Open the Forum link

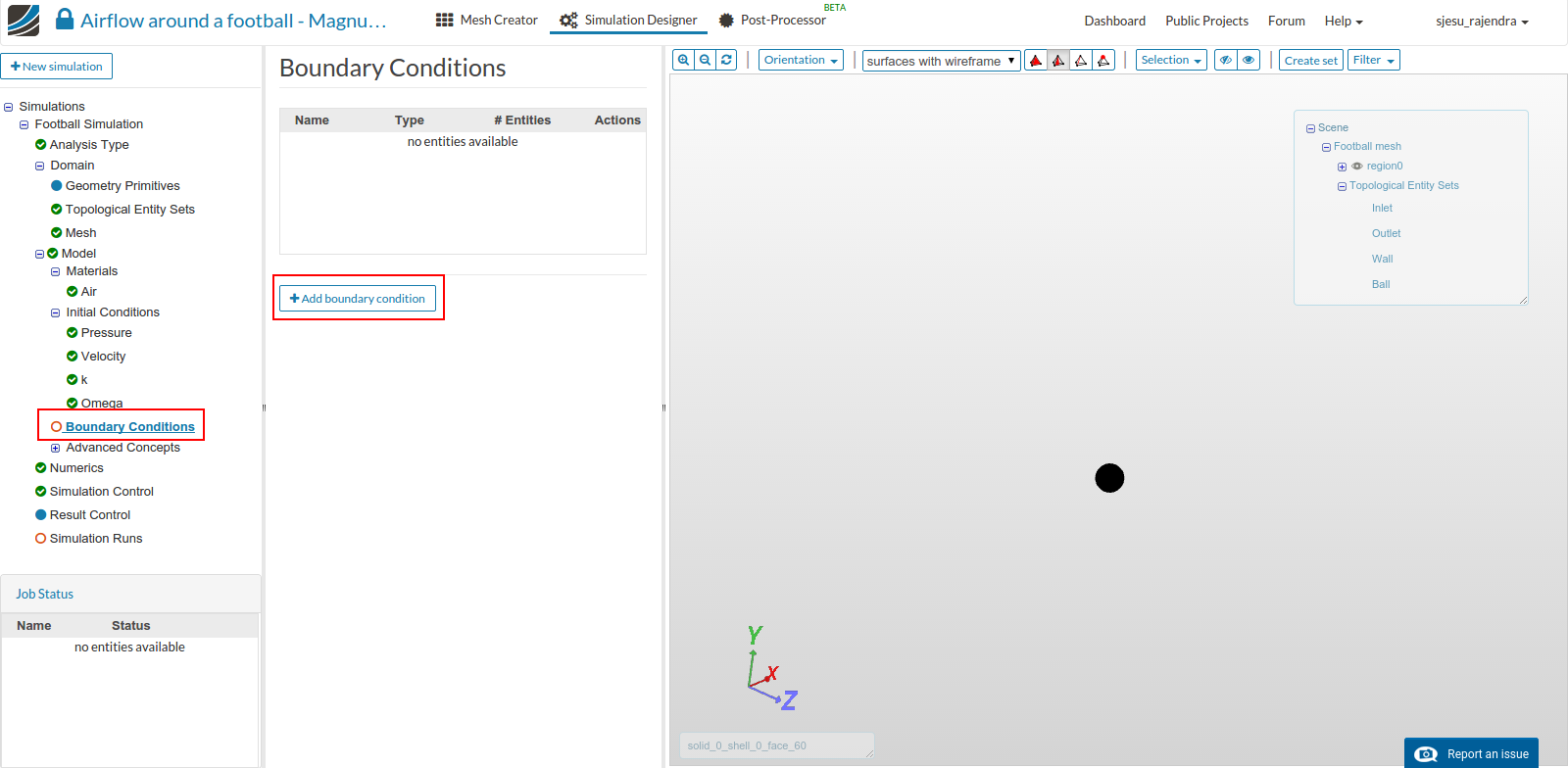coord(1286,21)
